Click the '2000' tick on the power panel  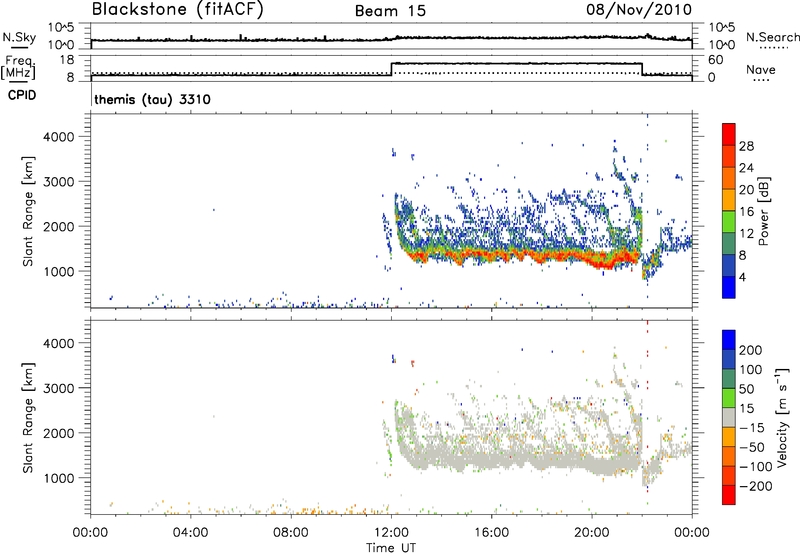58,226
